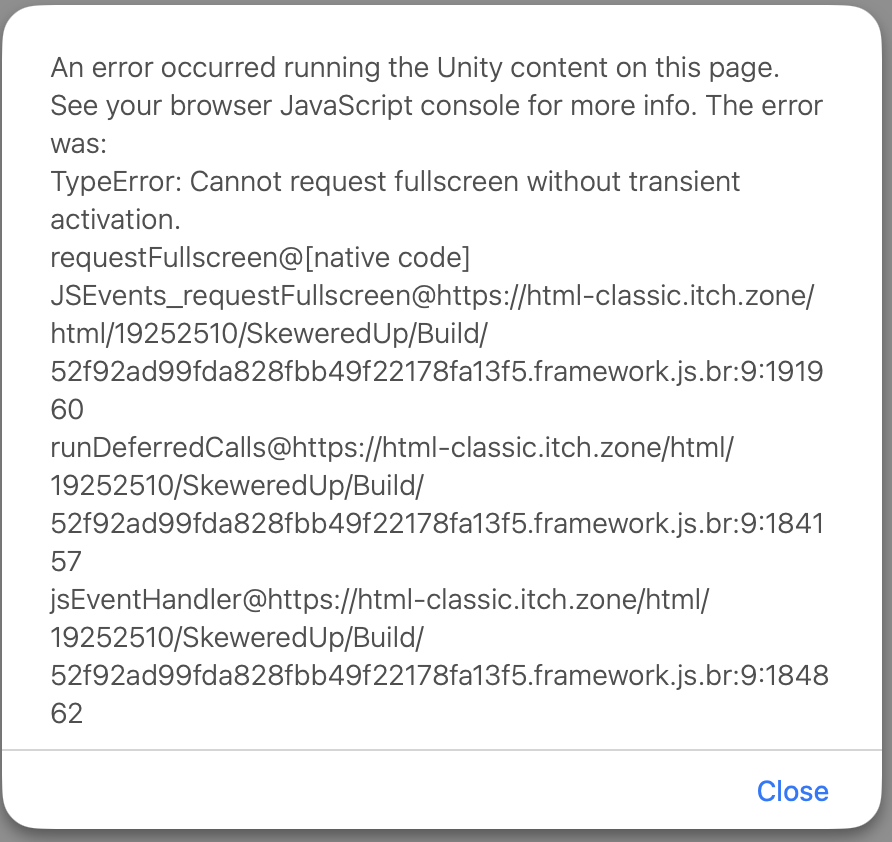Click the word 'activation.' in the error

tap(115, 220)
